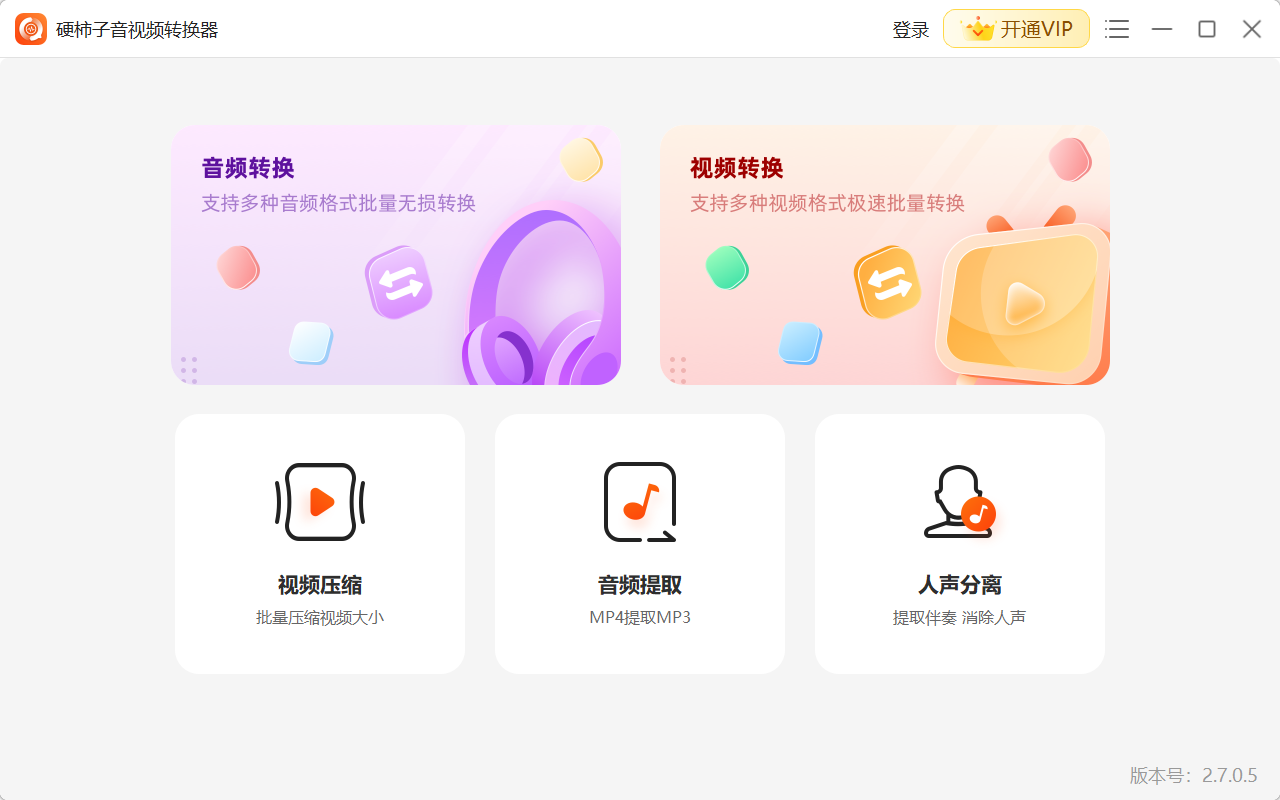This screenshot has width=1280, height=800.
Task: Click the purple headphones illustration
Action: 541,295
